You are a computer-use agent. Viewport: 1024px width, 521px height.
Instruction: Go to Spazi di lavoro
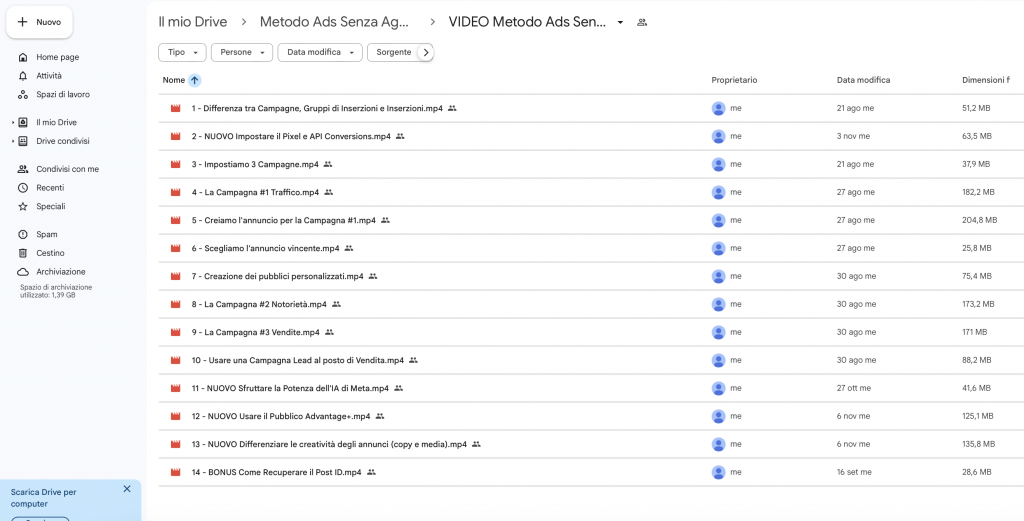tap(62, 95)
